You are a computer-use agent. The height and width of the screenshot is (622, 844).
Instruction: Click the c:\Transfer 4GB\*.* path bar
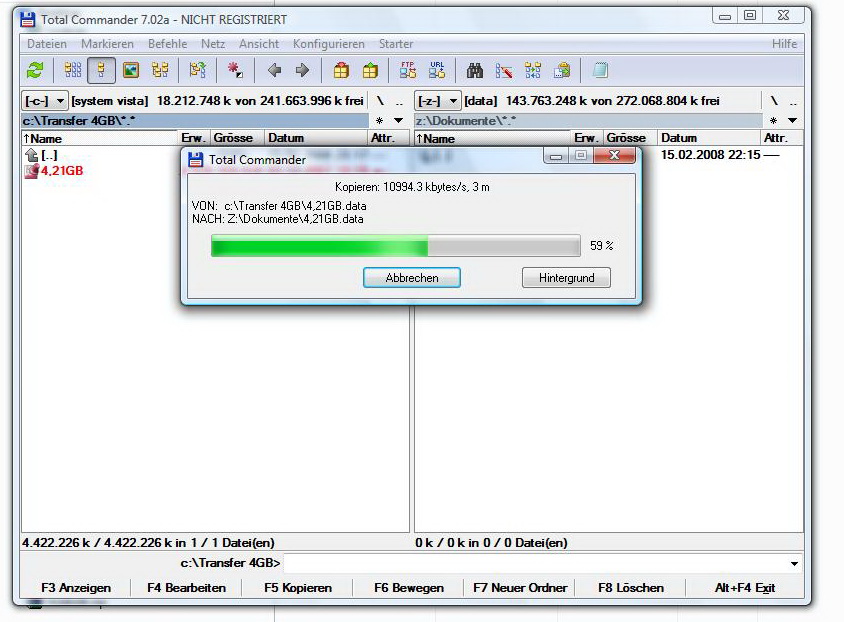(195, 121)
